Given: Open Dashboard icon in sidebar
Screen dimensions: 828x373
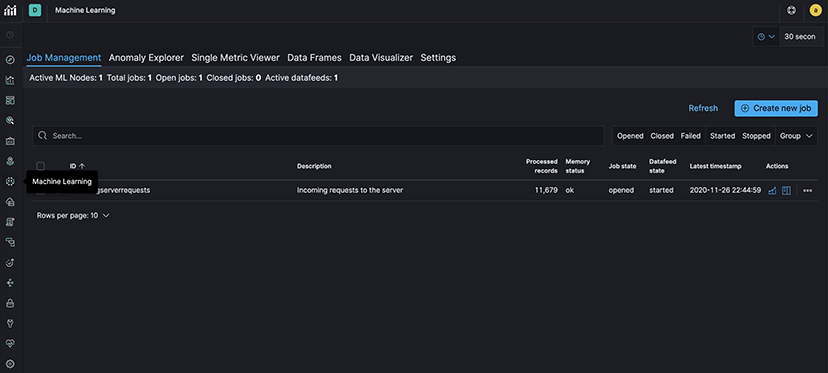Looking at the screenshot, I should [x=10, y=100].
